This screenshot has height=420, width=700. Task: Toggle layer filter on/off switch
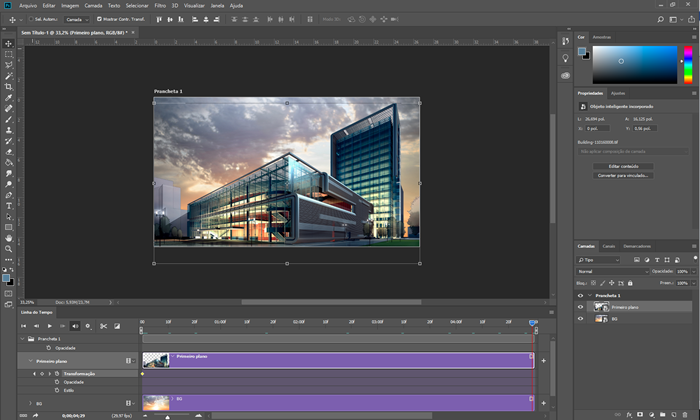(x=695, y=258)
